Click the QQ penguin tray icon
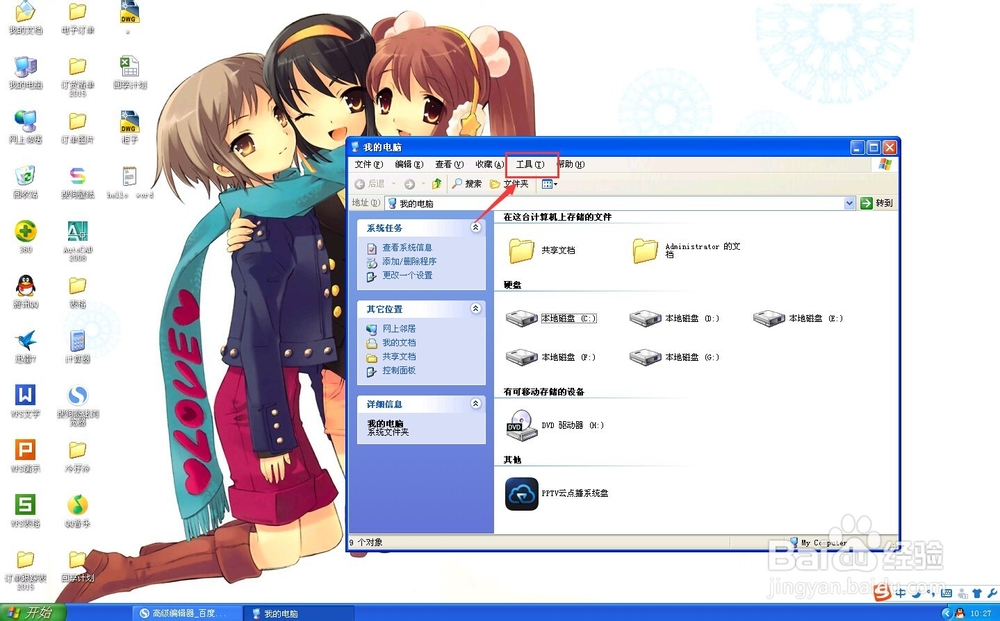 pos(959,613)
